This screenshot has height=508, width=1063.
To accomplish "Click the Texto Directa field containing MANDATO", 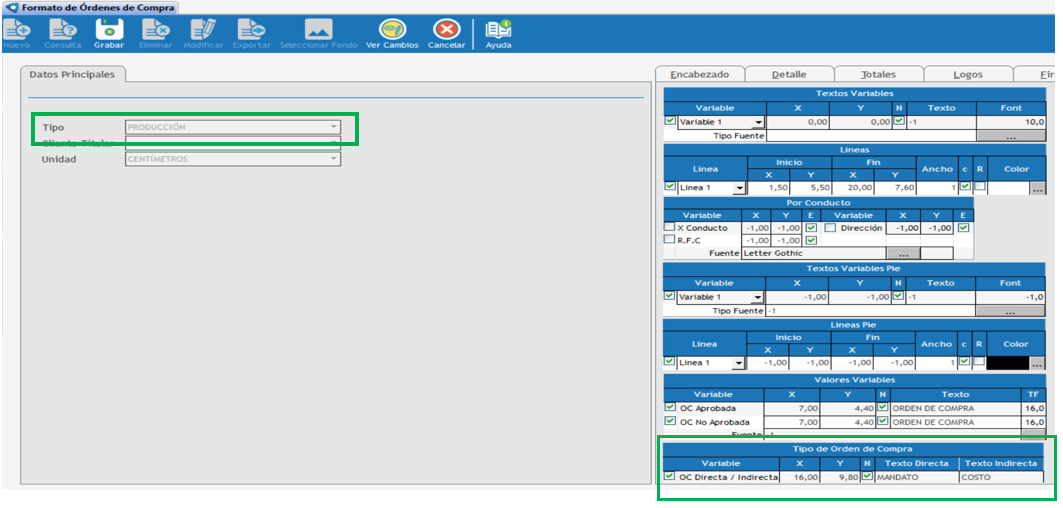I will [915, 477].
